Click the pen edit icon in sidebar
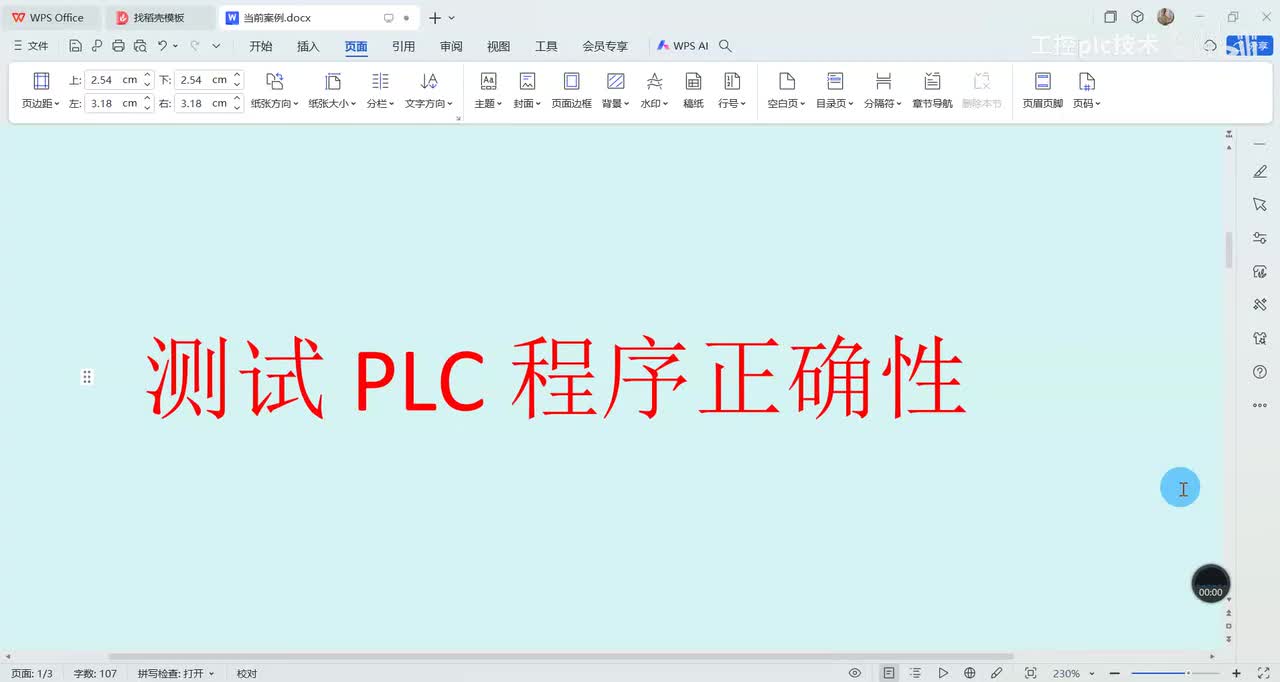Viewport: 1280px width, 682px height. (1260, 172)
